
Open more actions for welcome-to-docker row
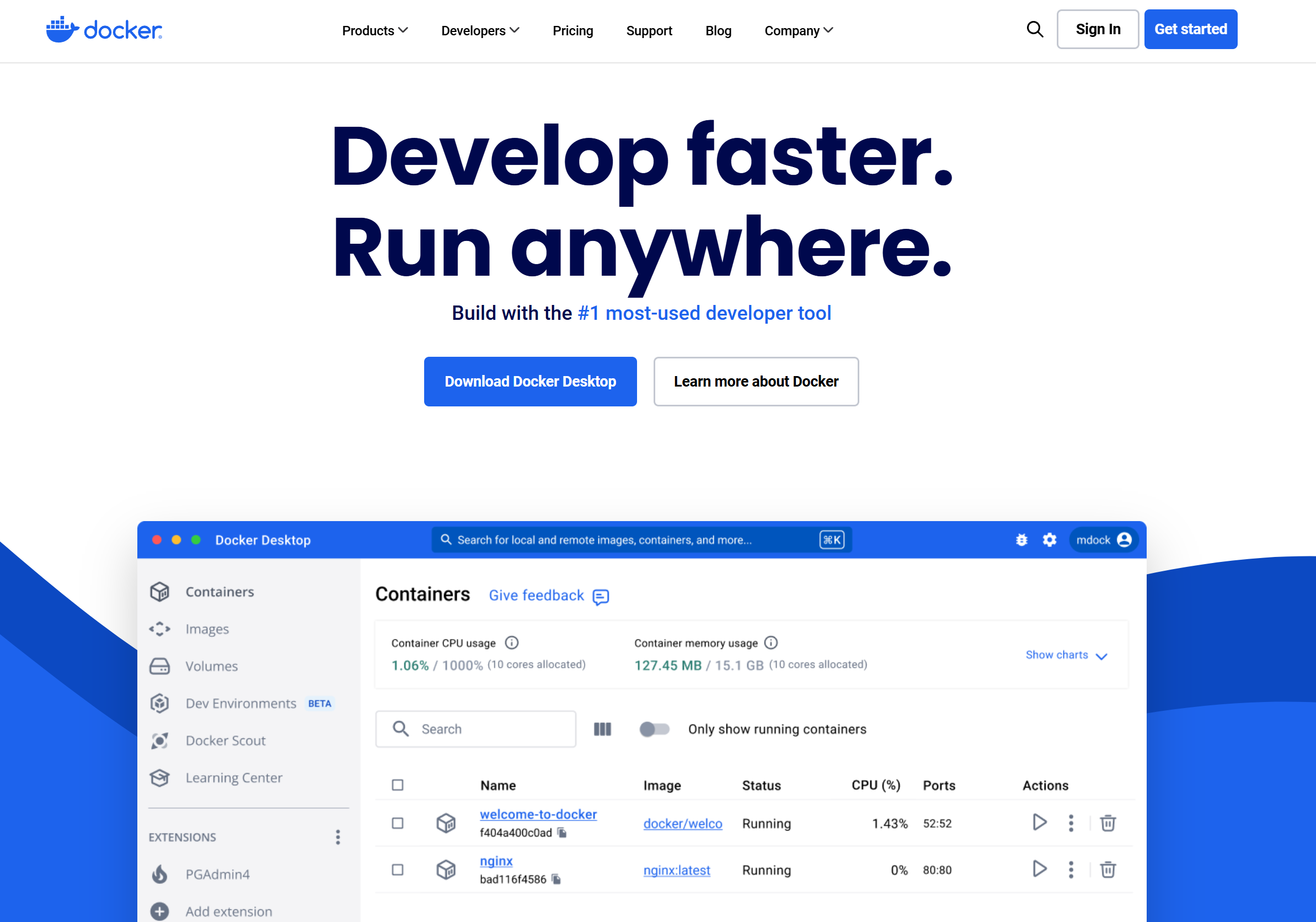click(1071, 823)
